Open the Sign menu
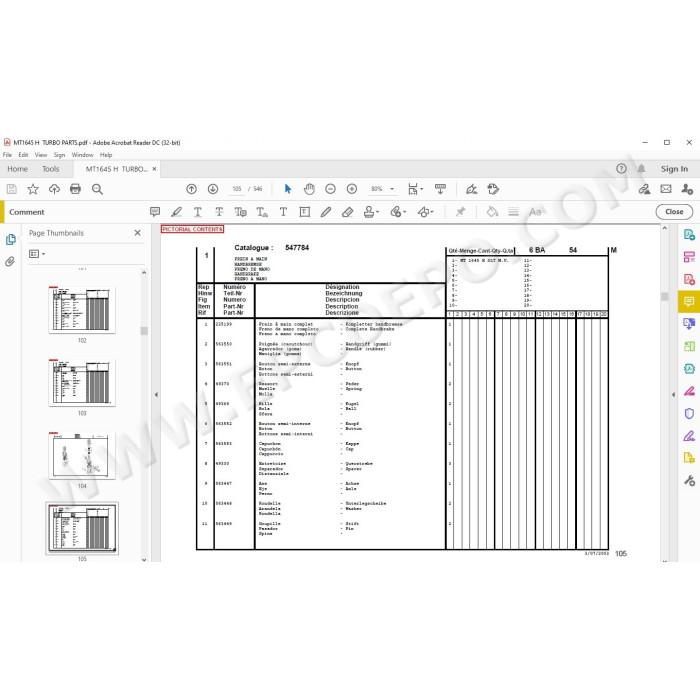700x700 pixels. [59, 155]
